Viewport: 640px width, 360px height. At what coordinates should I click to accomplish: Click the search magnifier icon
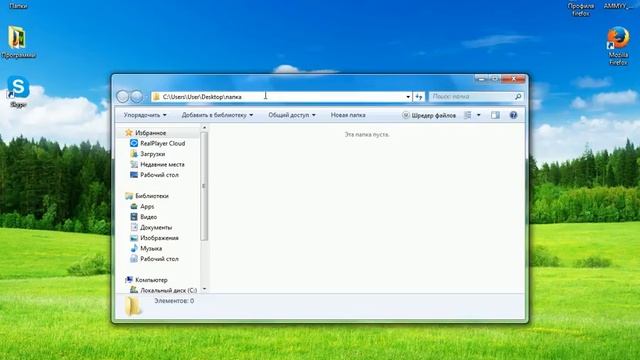coord(518,97)
